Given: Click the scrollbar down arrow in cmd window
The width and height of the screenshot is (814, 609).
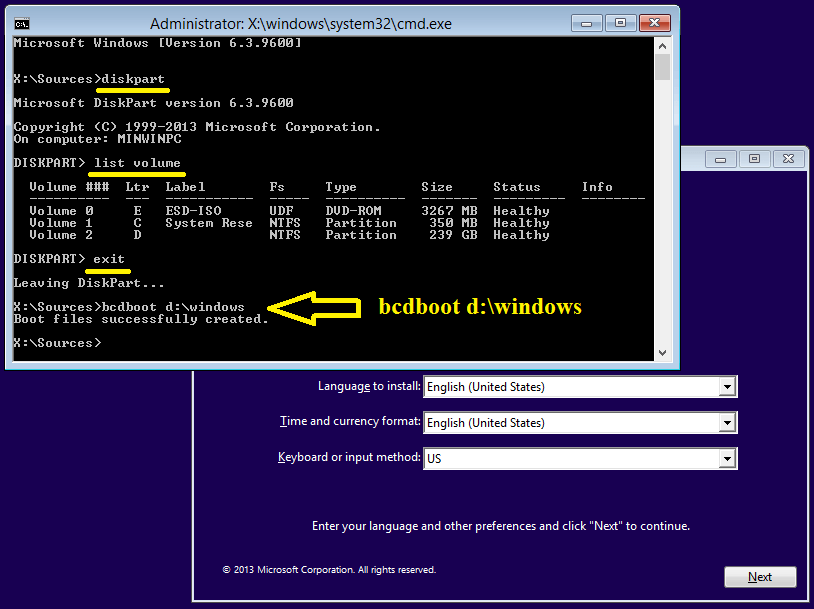Looking at the screenshot, I should (661, 352).
